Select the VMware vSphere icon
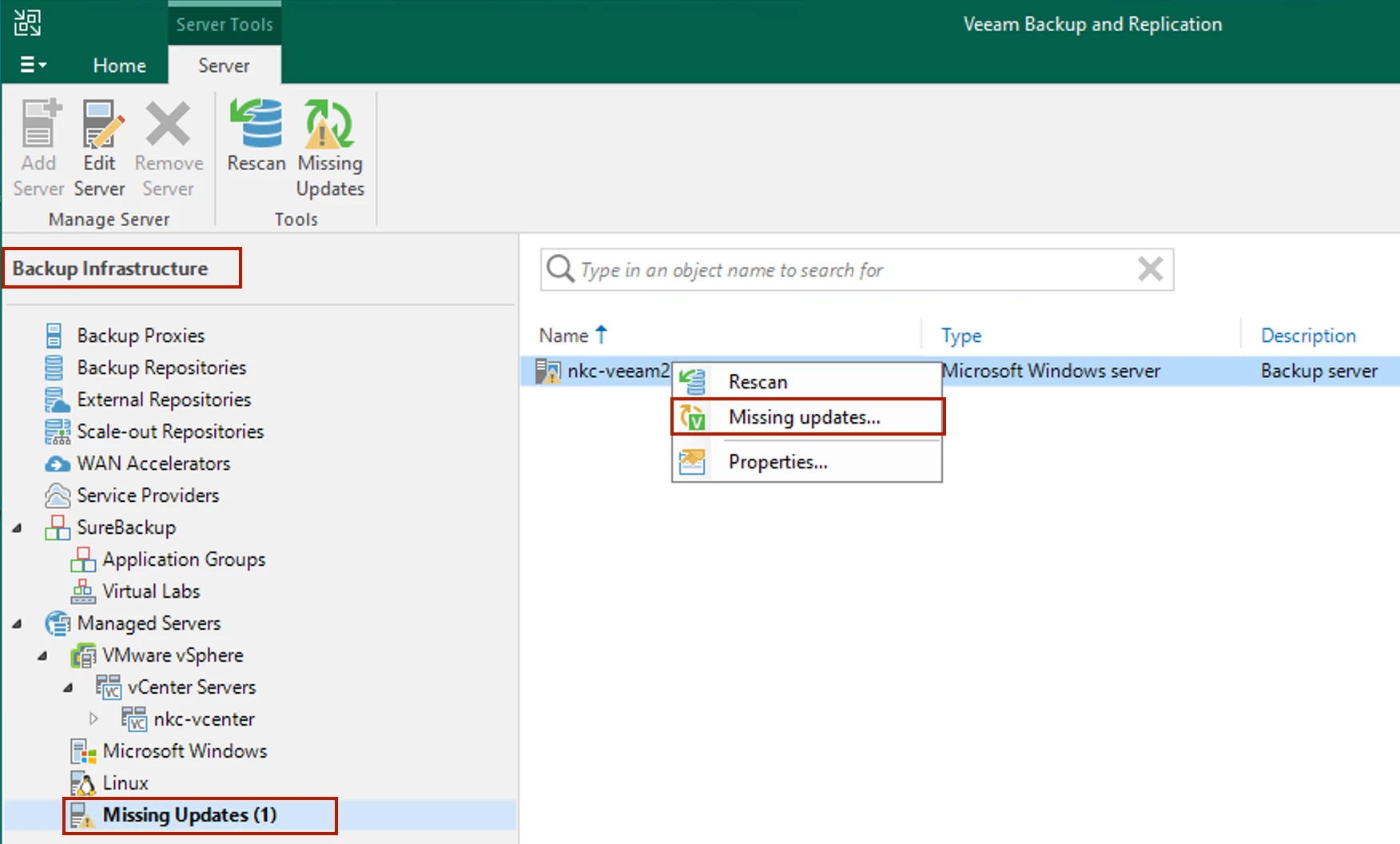 [83, 655]
